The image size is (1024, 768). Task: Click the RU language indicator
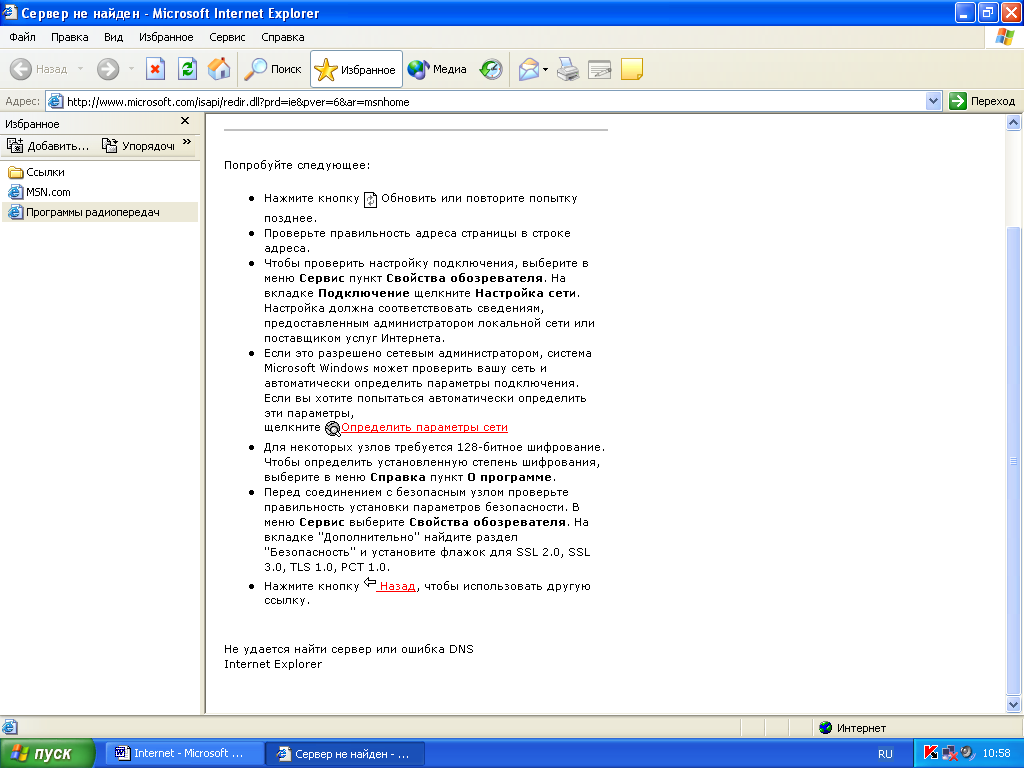pos(885,754)
